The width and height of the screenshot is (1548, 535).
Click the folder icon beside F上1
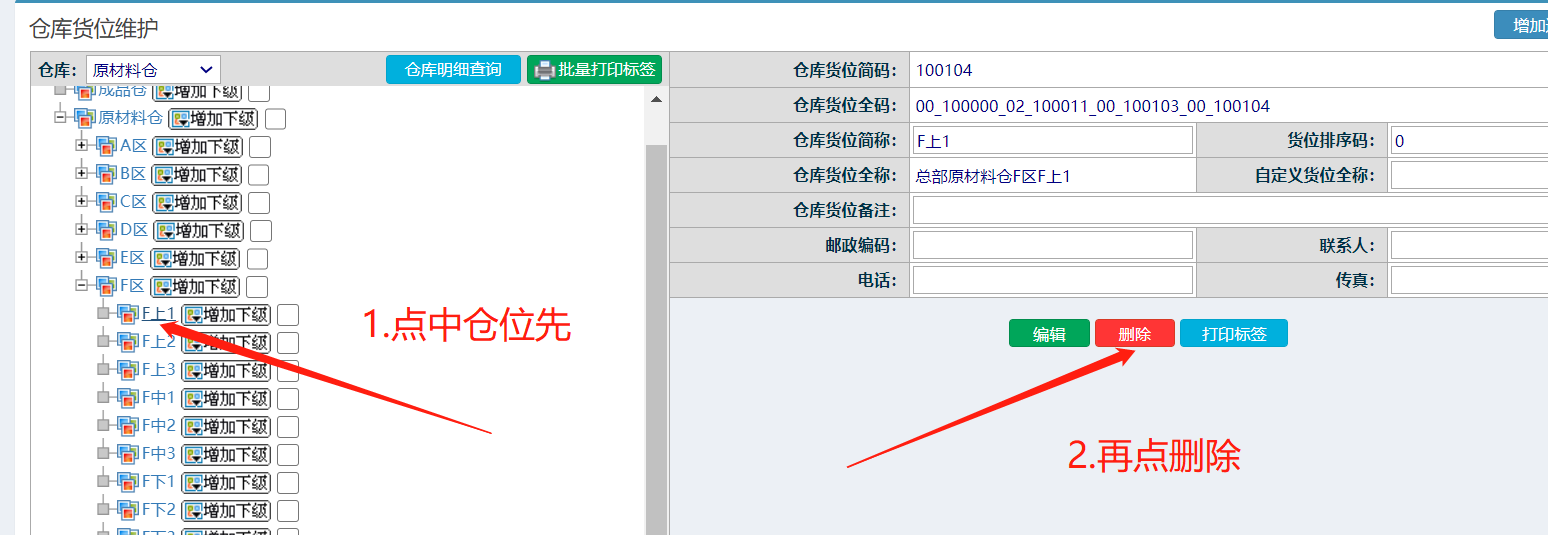(128, 314)
